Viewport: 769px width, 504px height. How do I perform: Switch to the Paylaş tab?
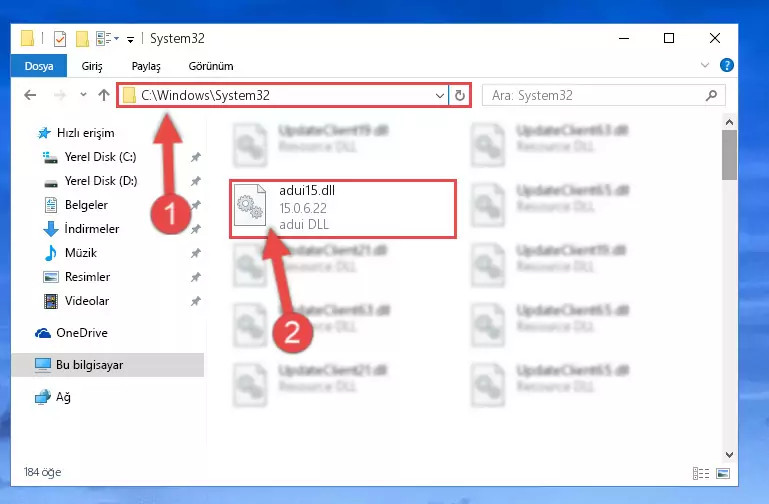tap(146, 66)
